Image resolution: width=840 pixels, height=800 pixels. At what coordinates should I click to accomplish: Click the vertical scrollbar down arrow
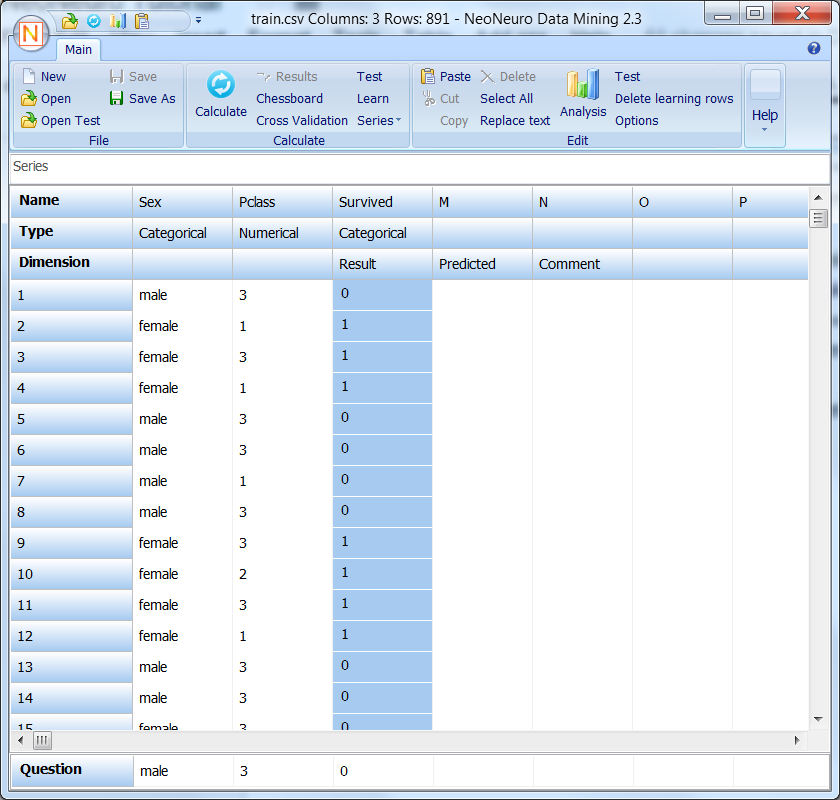(x=818, y=719)
